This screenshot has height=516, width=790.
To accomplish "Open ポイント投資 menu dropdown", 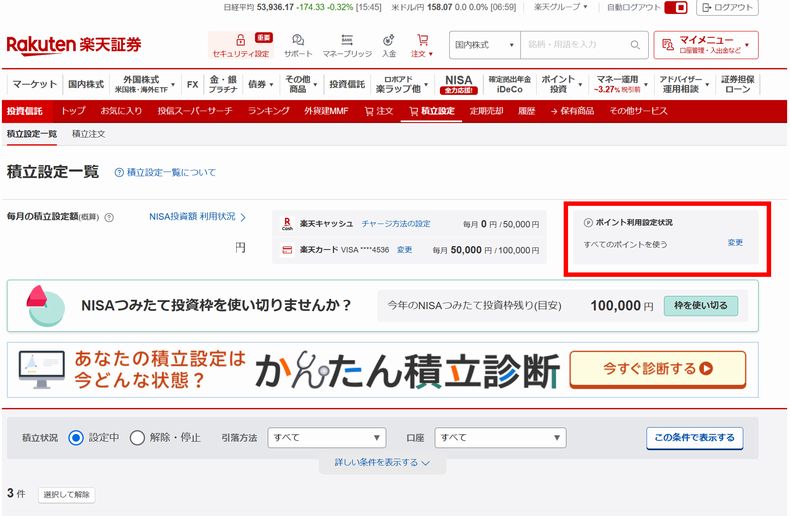I will point(561,84).
